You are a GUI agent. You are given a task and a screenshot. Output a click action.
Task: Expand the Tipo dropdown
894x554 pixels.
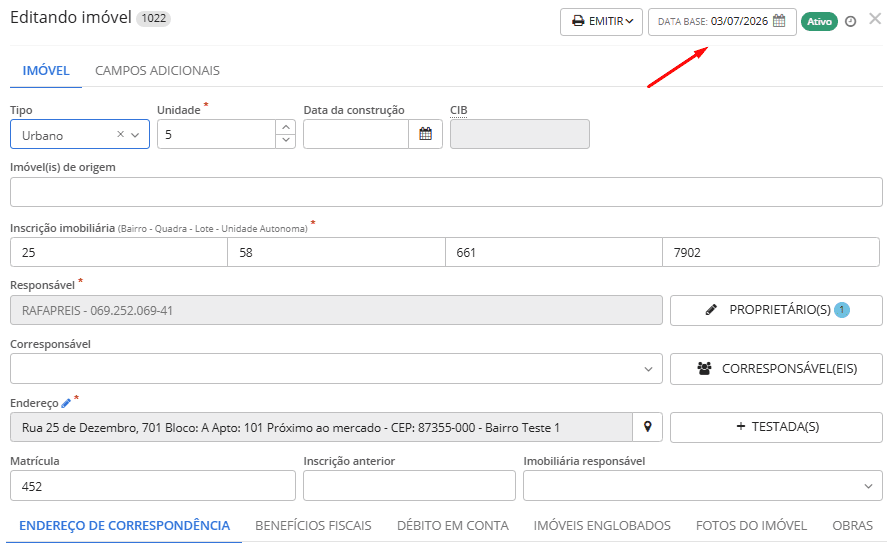coord(135,135)
